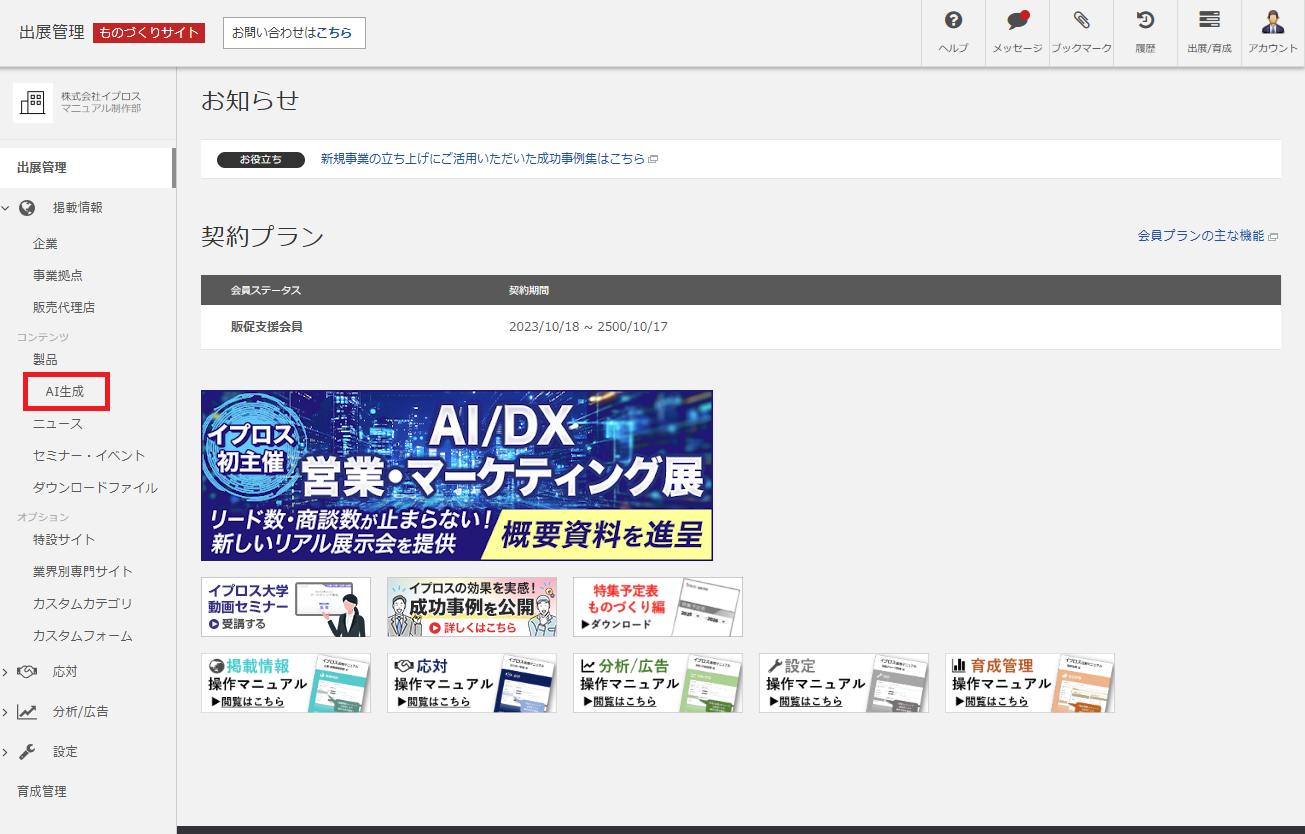Image resolution: width=1305 pixels, height=834 pixels.
Task: Open the 会員プランの主な機能 link
Action: click(1201, 236)
